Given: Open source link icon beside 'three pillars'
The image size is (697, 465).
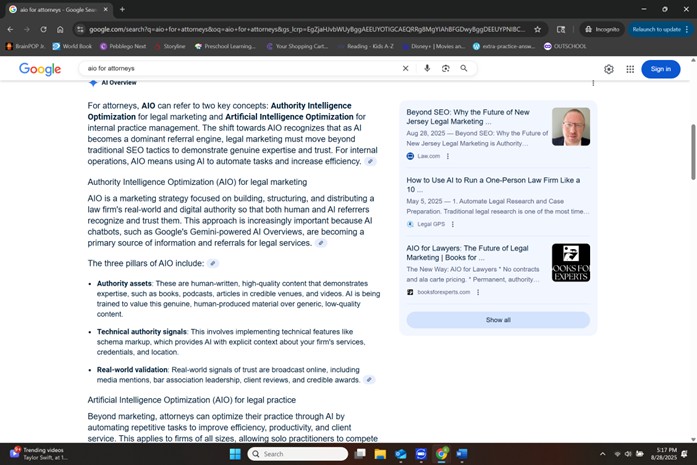Looking at the screenshot, I should click(213, 263).
